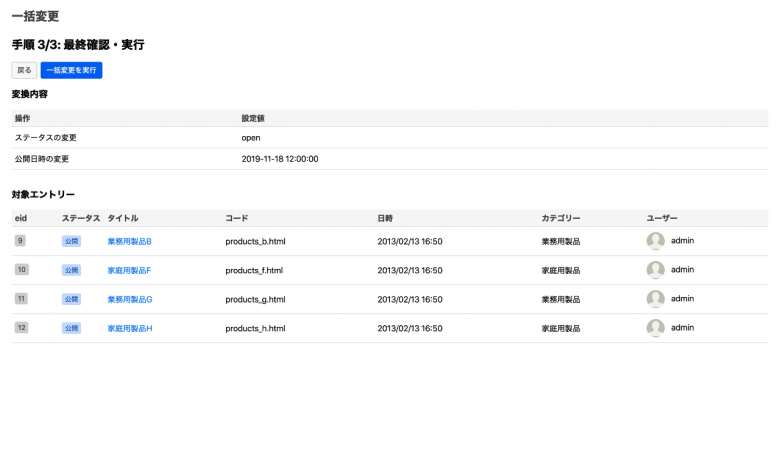
Task: Click the eid 9 number badge
Action: pos(20,241)
